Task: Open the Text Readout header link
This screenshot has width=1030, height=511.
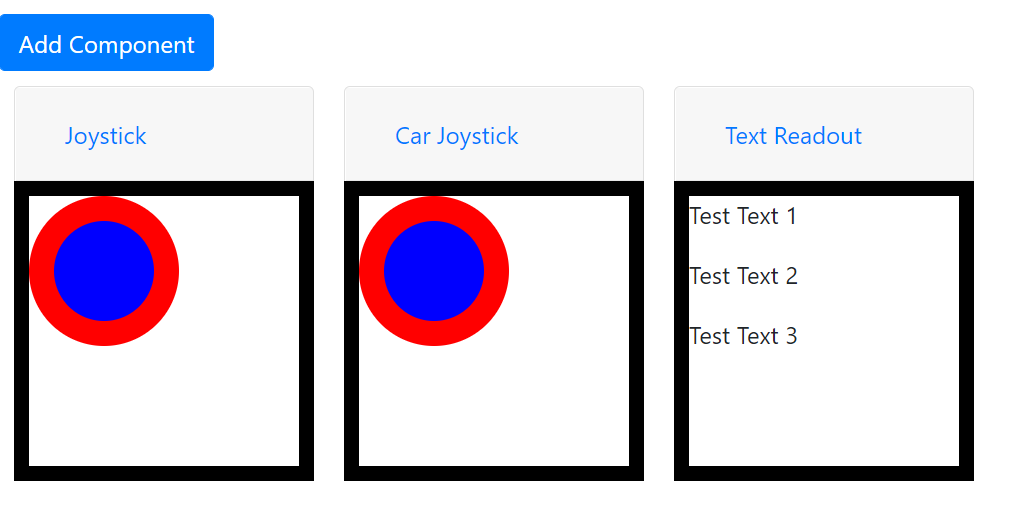Action: (x=793, y=136)
